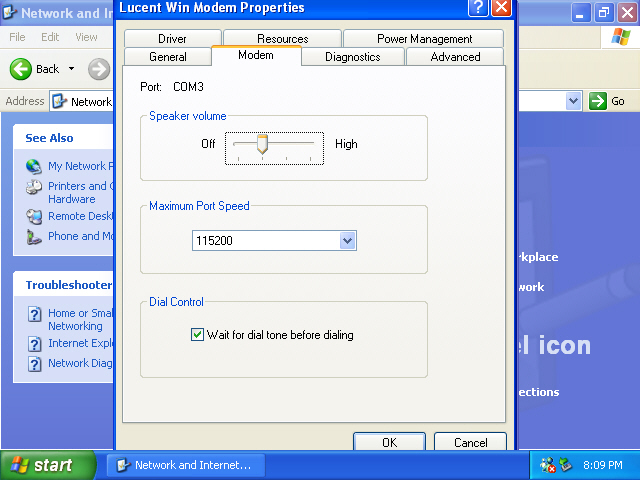Click the dialog's question mark help button
The image size is (640, 480).
click(x=478, y=7)
